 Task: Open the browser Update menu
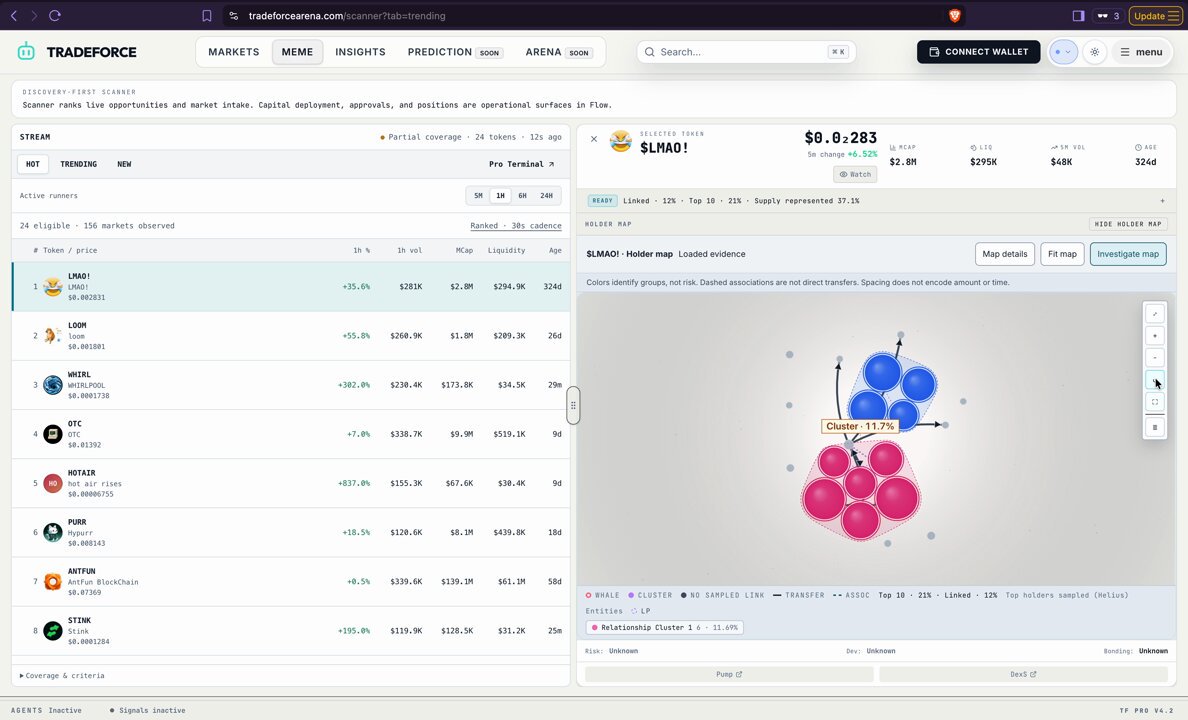coord(1155,15)
